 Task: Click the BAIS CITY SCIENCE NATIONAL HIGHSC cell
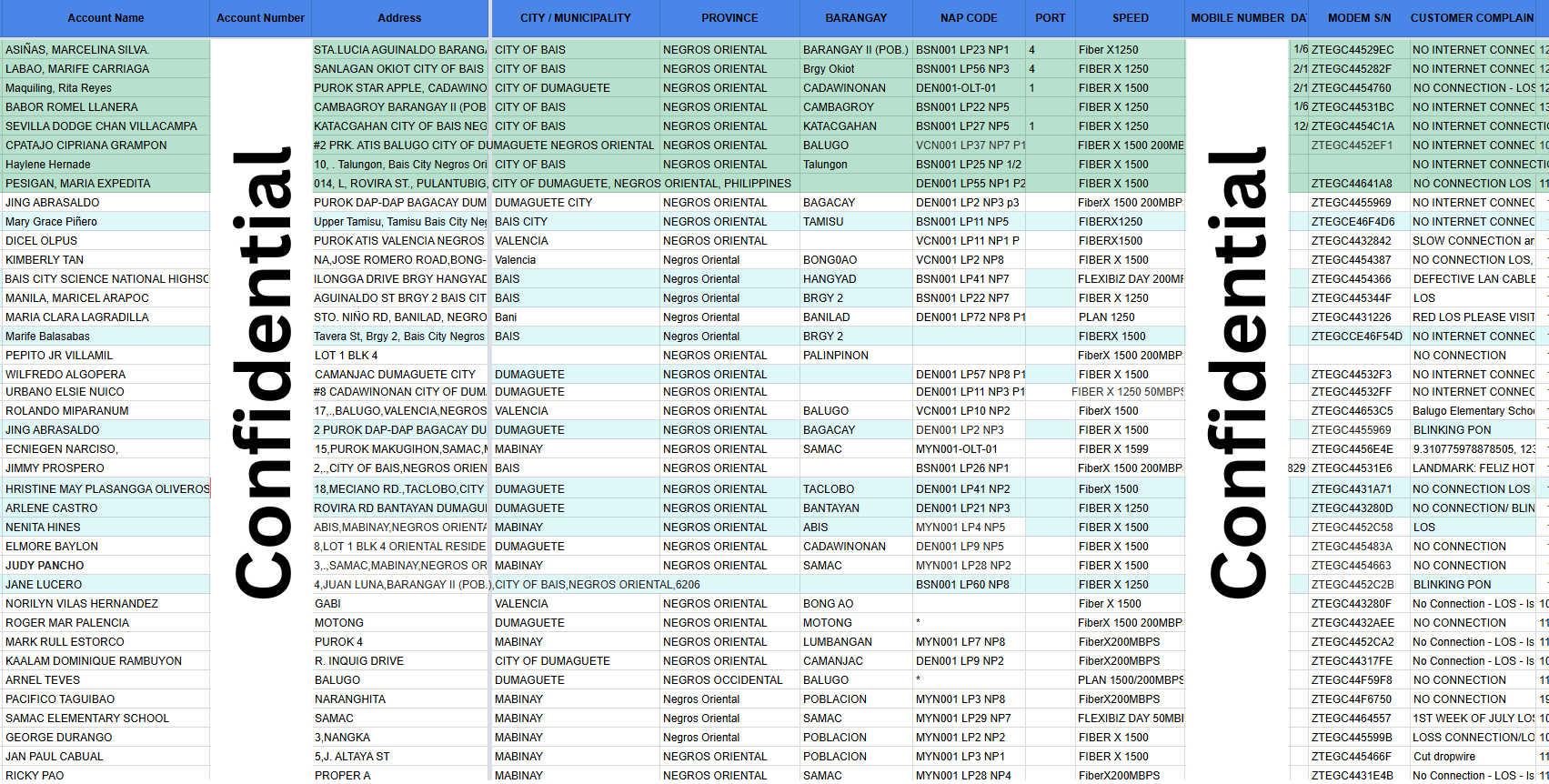click(106, 279)
